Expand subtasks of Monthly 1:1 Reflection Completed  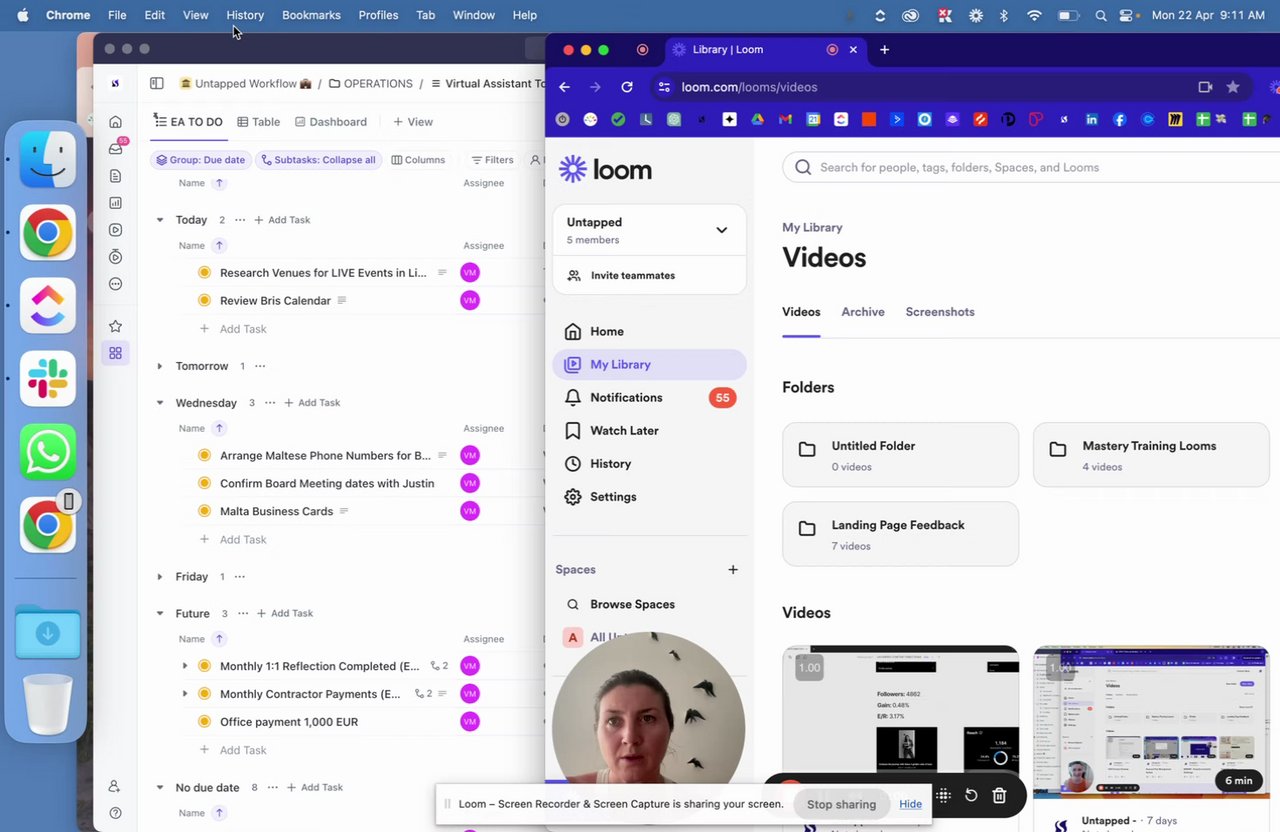coord(185,665)
